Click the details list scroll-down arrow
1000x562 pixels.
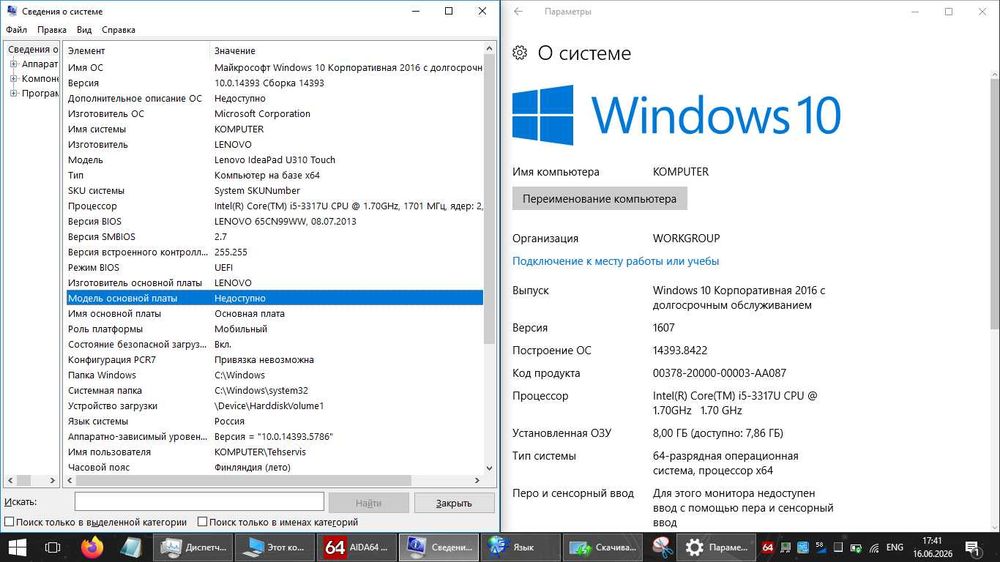point(489,468)
